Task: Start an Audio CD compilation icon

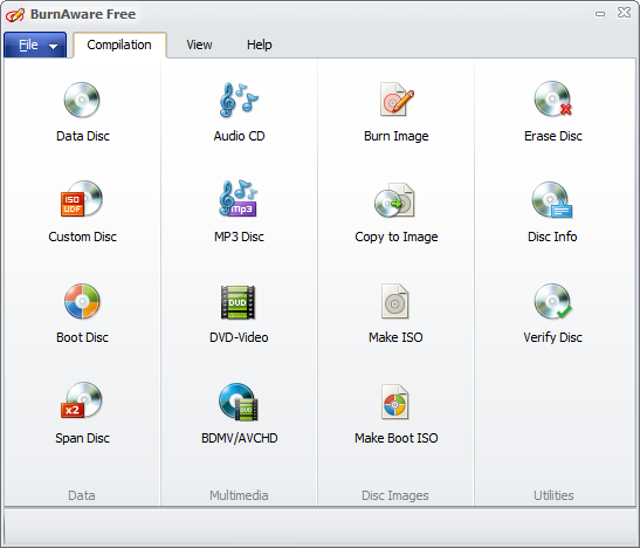Action: point(239,100)
